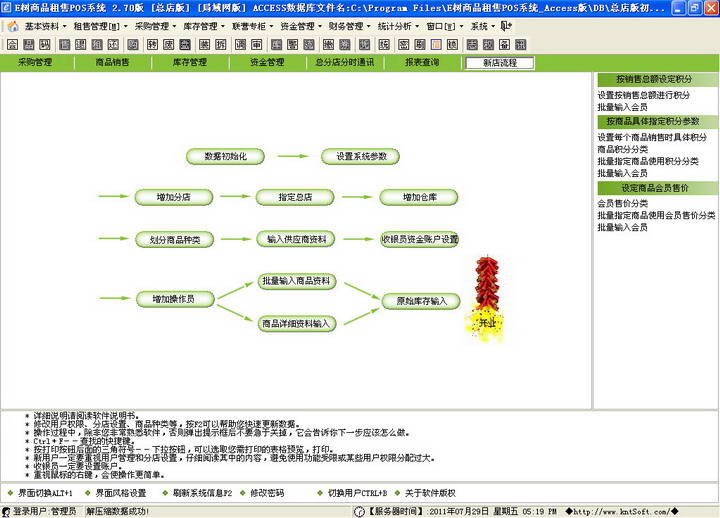Open the 联营专柜 dropdown menu
The width and height of the screenshot is (720, 518).
[x=252, y=26]
